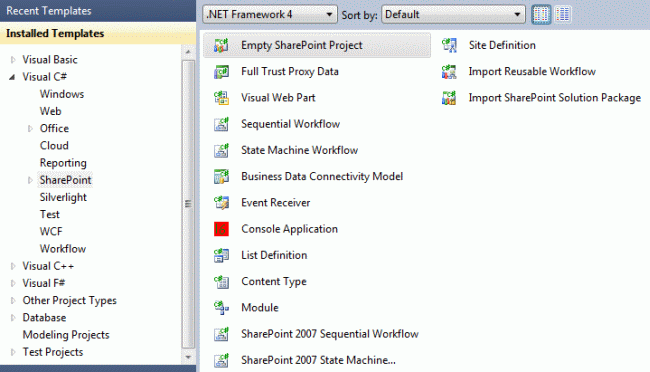Select the Import SharePoint Solution Package name
The width and height of the screenshot is (650, 372).
[x=555, y=97]
